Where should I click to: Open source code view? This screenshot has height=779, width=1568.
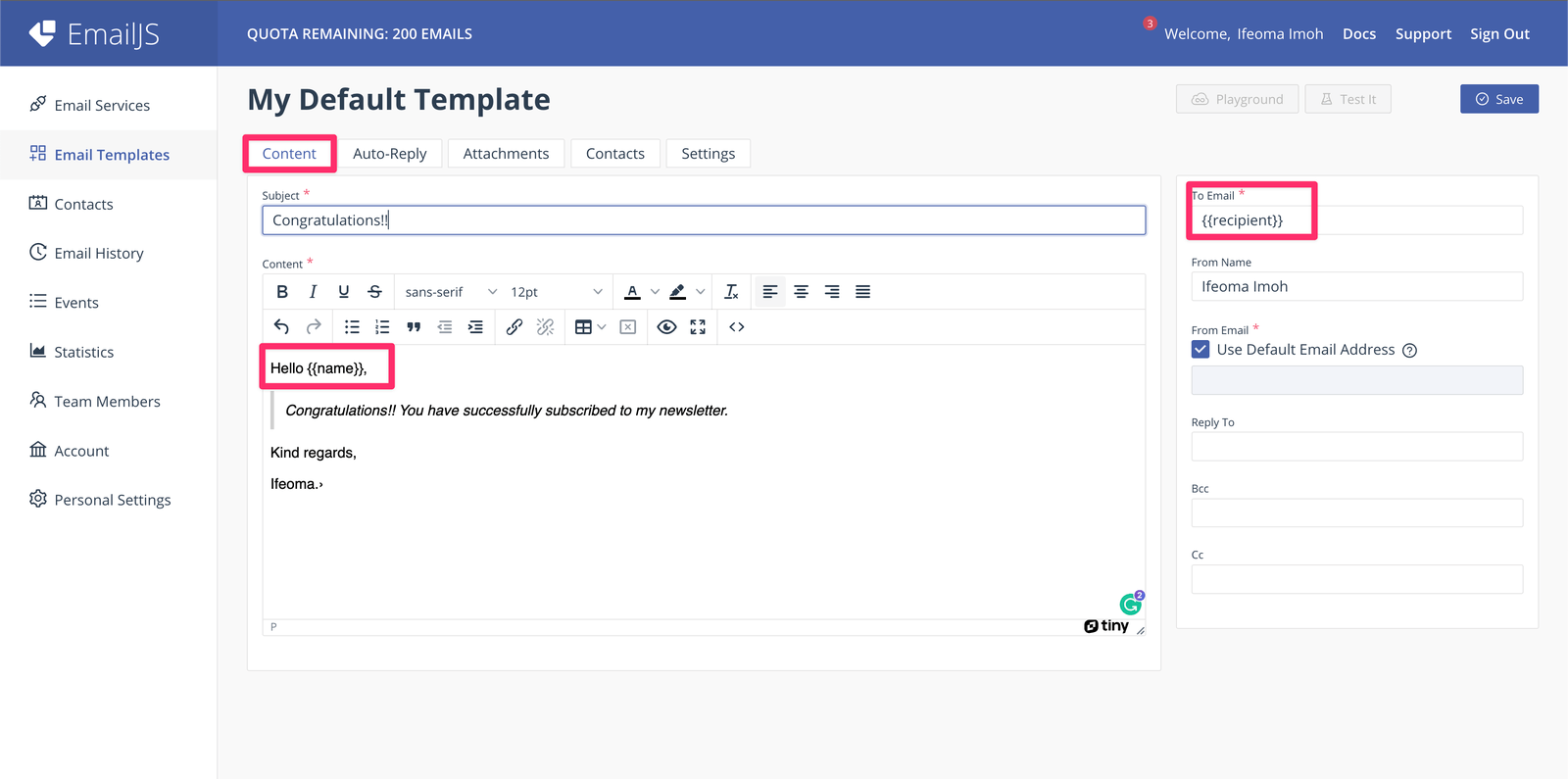(737, 327)
